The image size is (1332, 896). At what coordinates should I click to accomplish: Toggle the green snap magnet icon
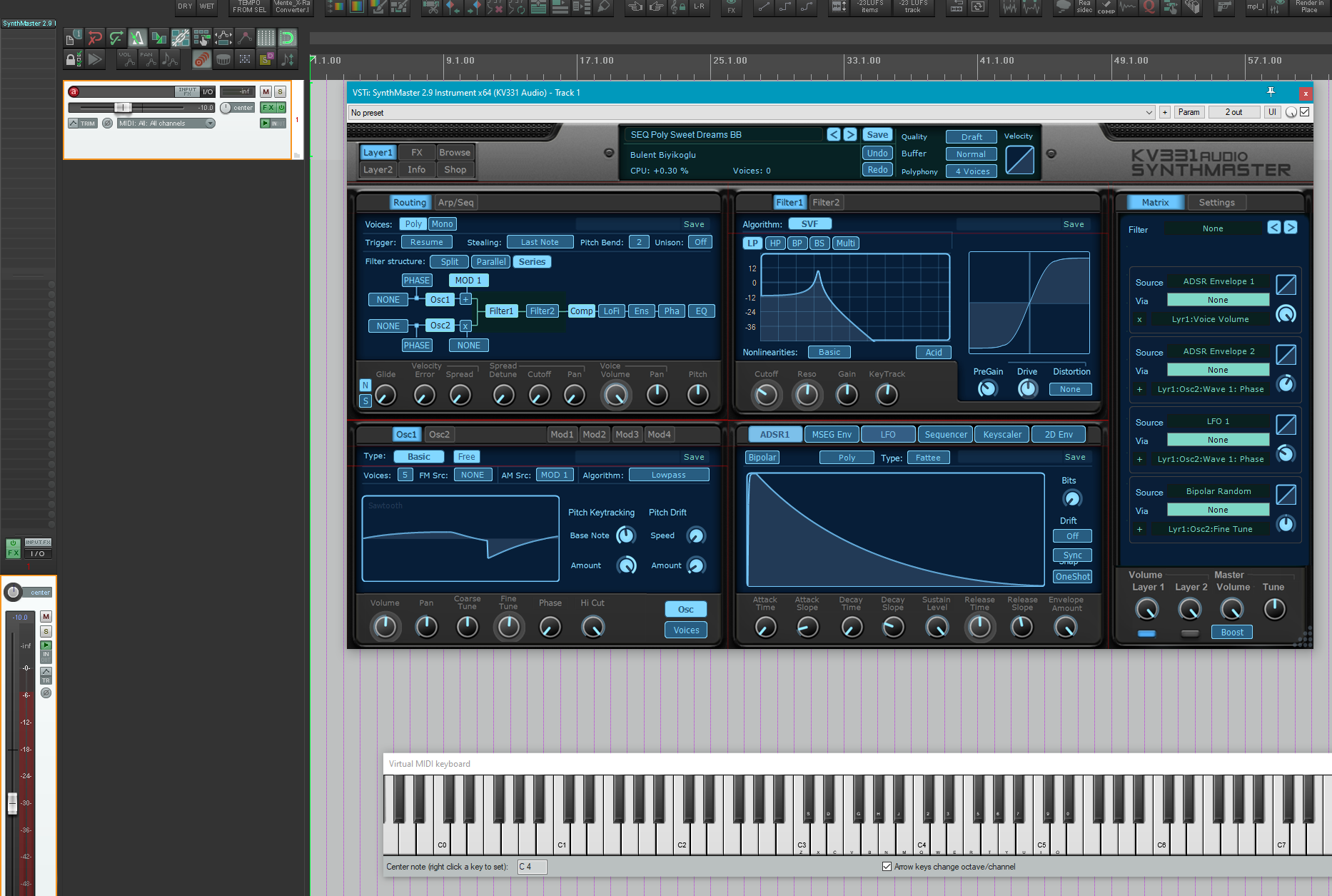click(x=288, y=37)
